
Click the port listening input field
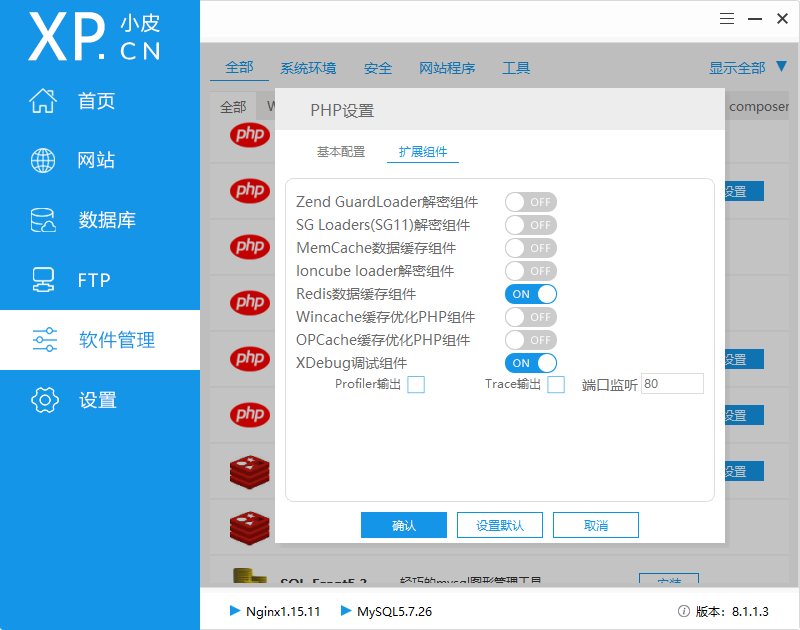pos(672,384)
